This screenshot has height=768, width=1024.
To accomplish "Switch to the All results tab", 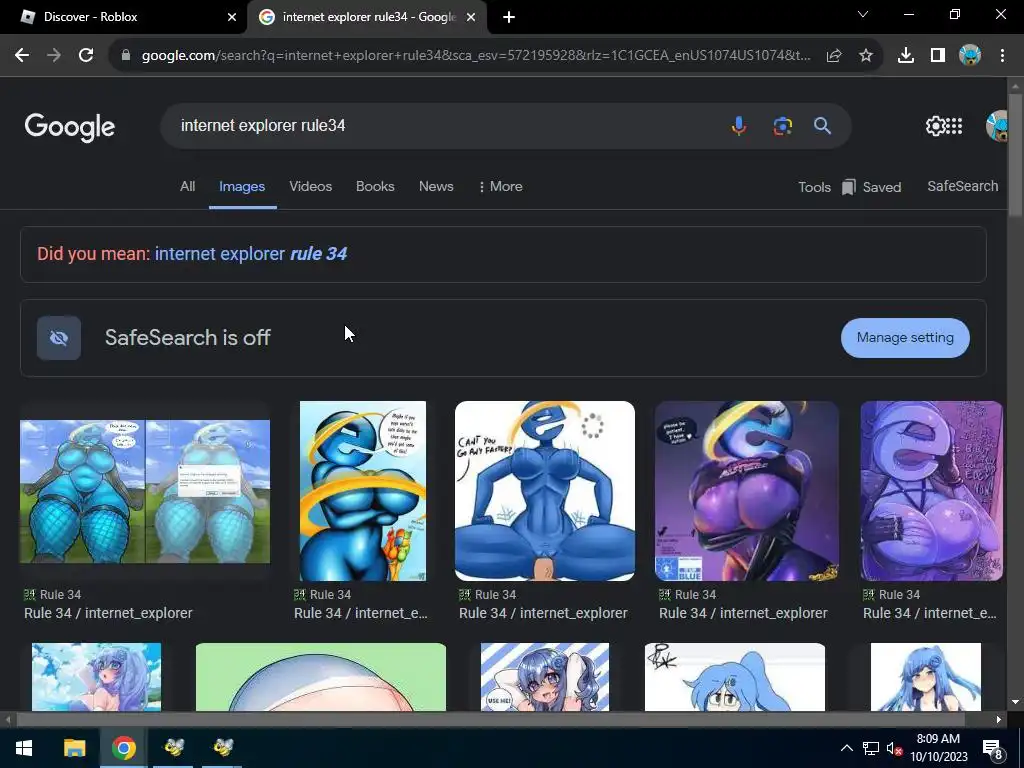I will [x=187, y=187].
